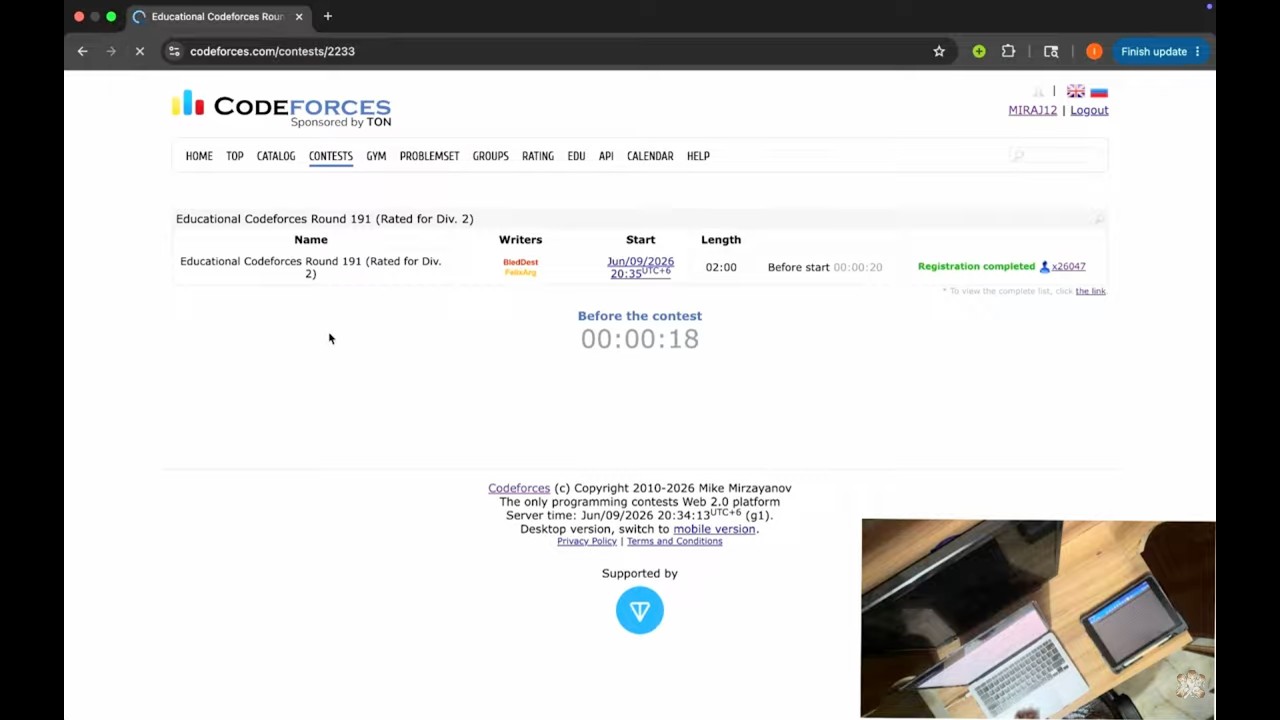Click 'the link' to view the complete list
This screenshot has height=720, width=1280.
(x=1091, y=291)
